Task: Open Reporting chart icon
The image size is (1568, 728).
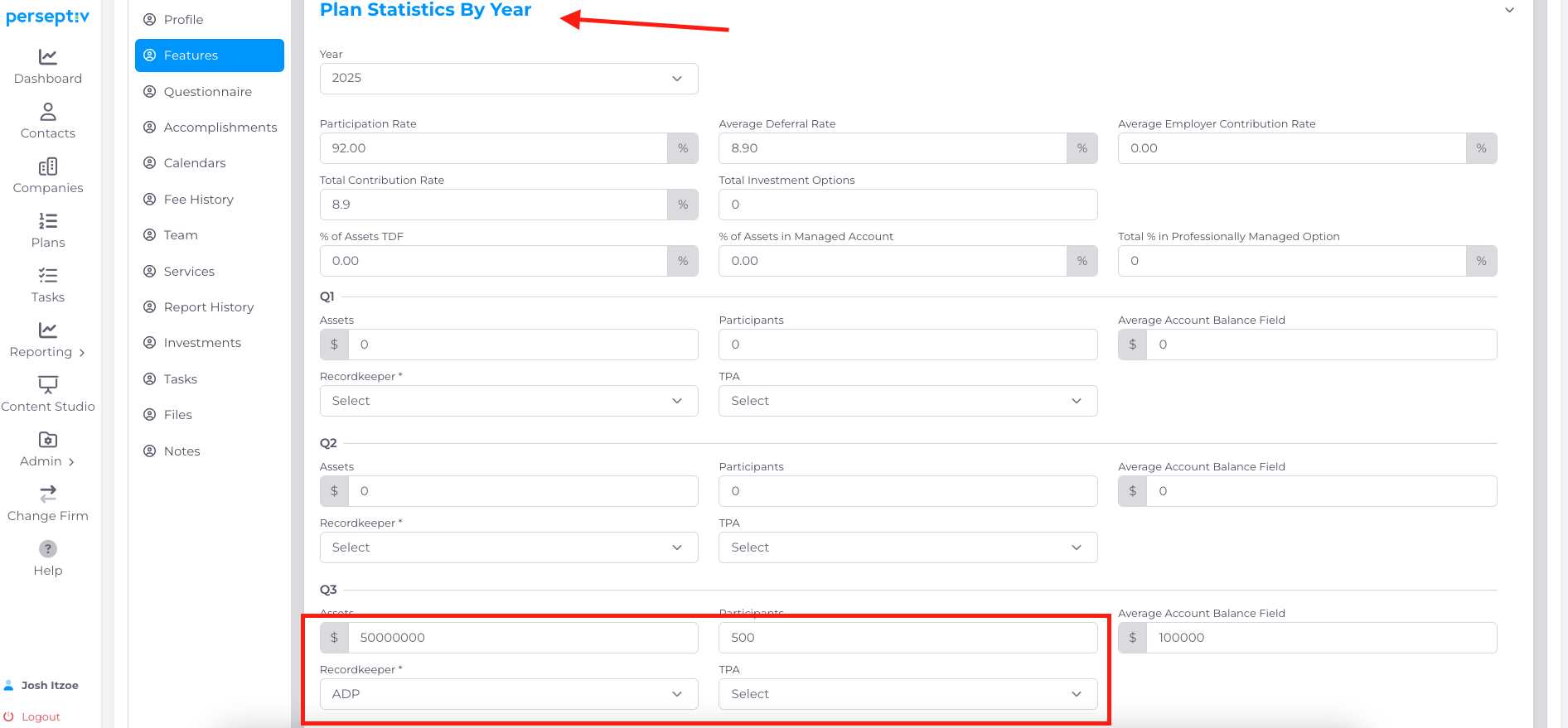Action: click(48, 330)
